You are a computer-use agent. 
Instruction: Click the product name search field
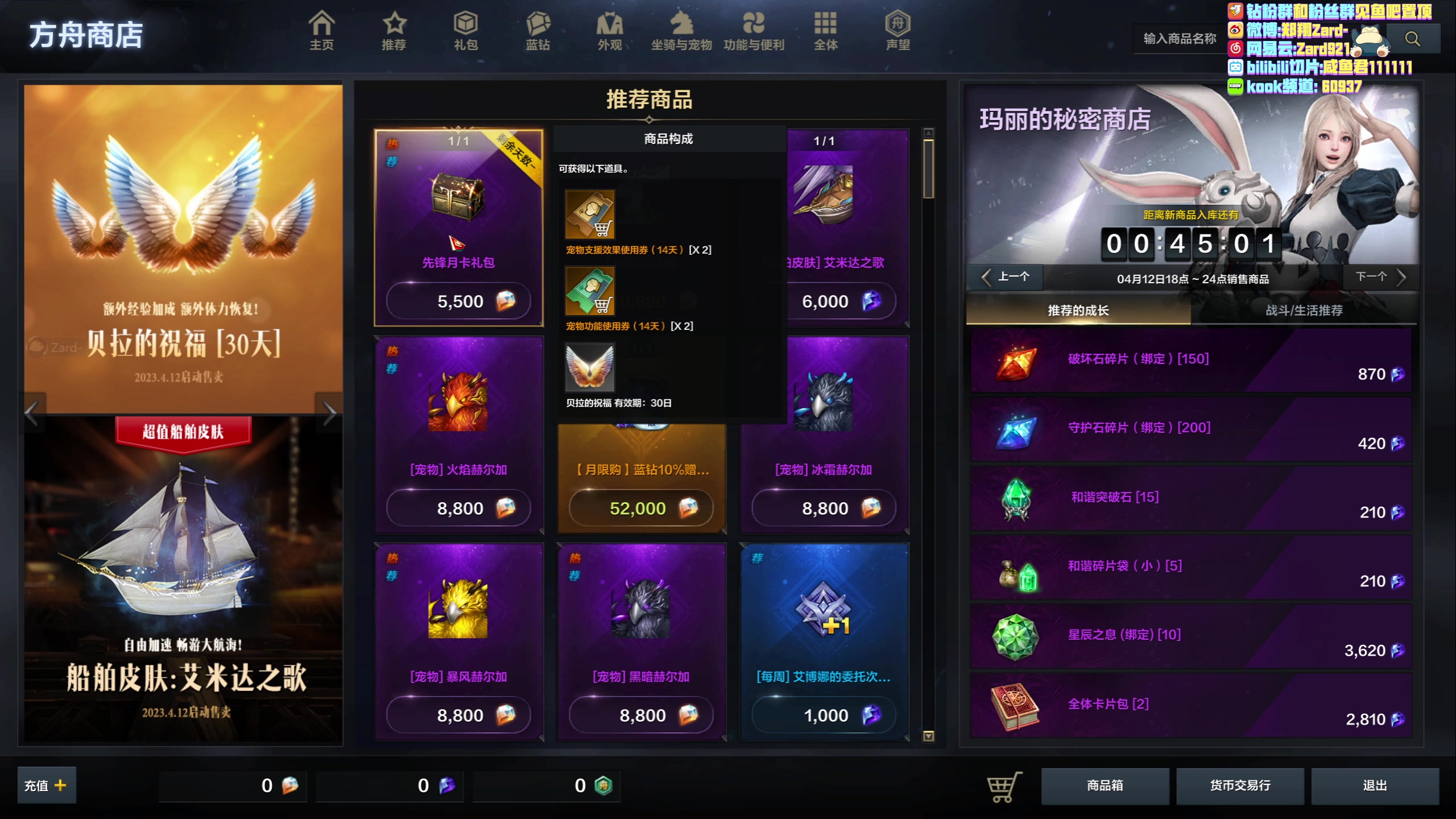click(1180, 39)
